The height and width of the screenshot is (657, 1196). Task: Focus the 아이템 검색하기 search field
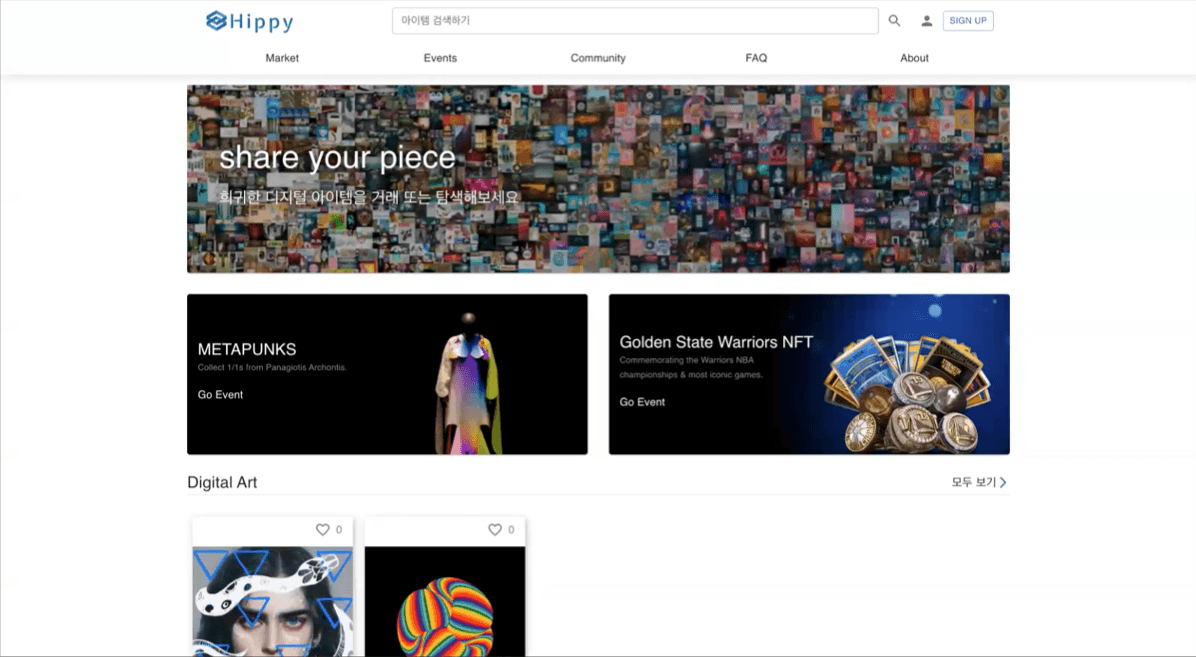point(634,21)
